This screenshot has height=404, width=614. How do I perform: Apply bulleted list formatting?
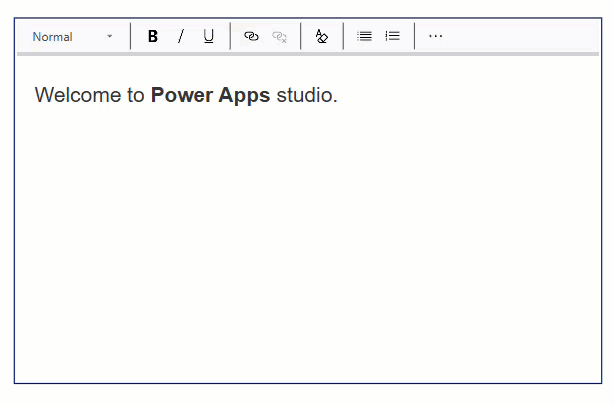pyautogui.click(x=364, y=36)
